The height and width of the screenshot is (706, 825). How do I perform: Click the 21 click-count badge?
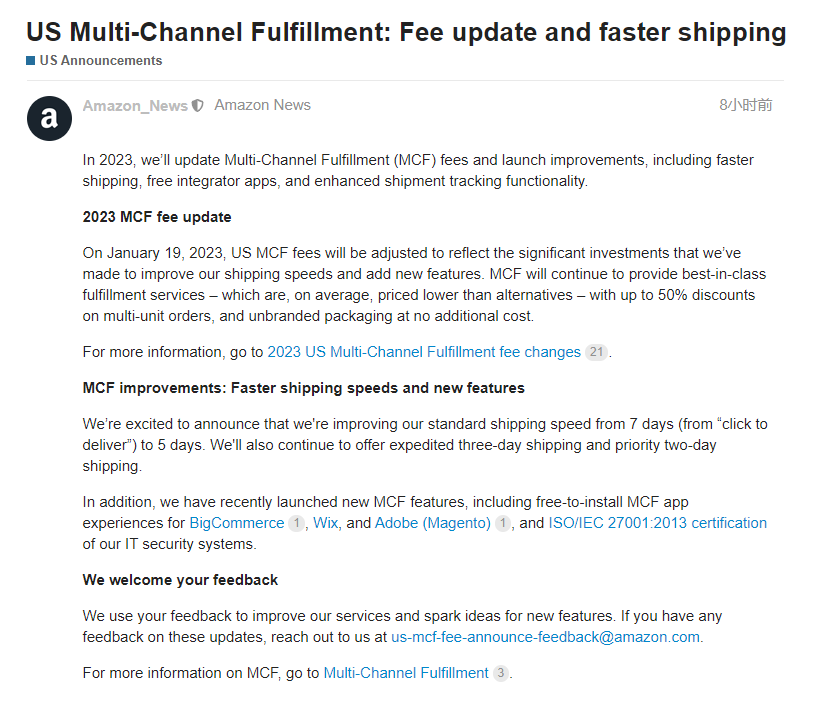[x=596, y=352]
